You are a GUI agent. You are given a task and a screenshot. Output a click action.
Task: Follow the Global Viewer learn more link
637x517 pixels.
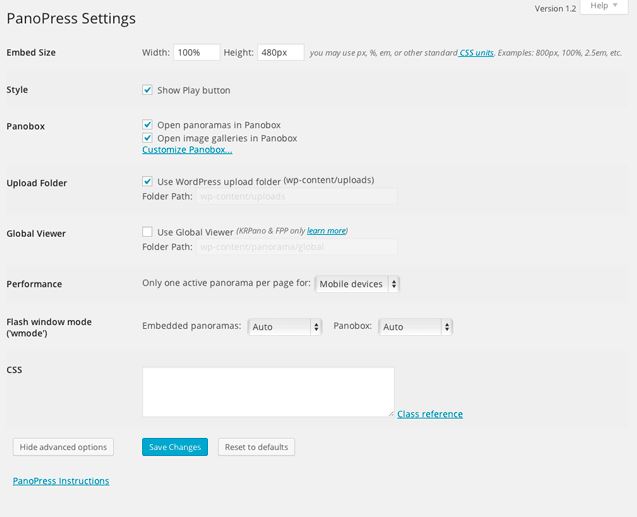327,231
